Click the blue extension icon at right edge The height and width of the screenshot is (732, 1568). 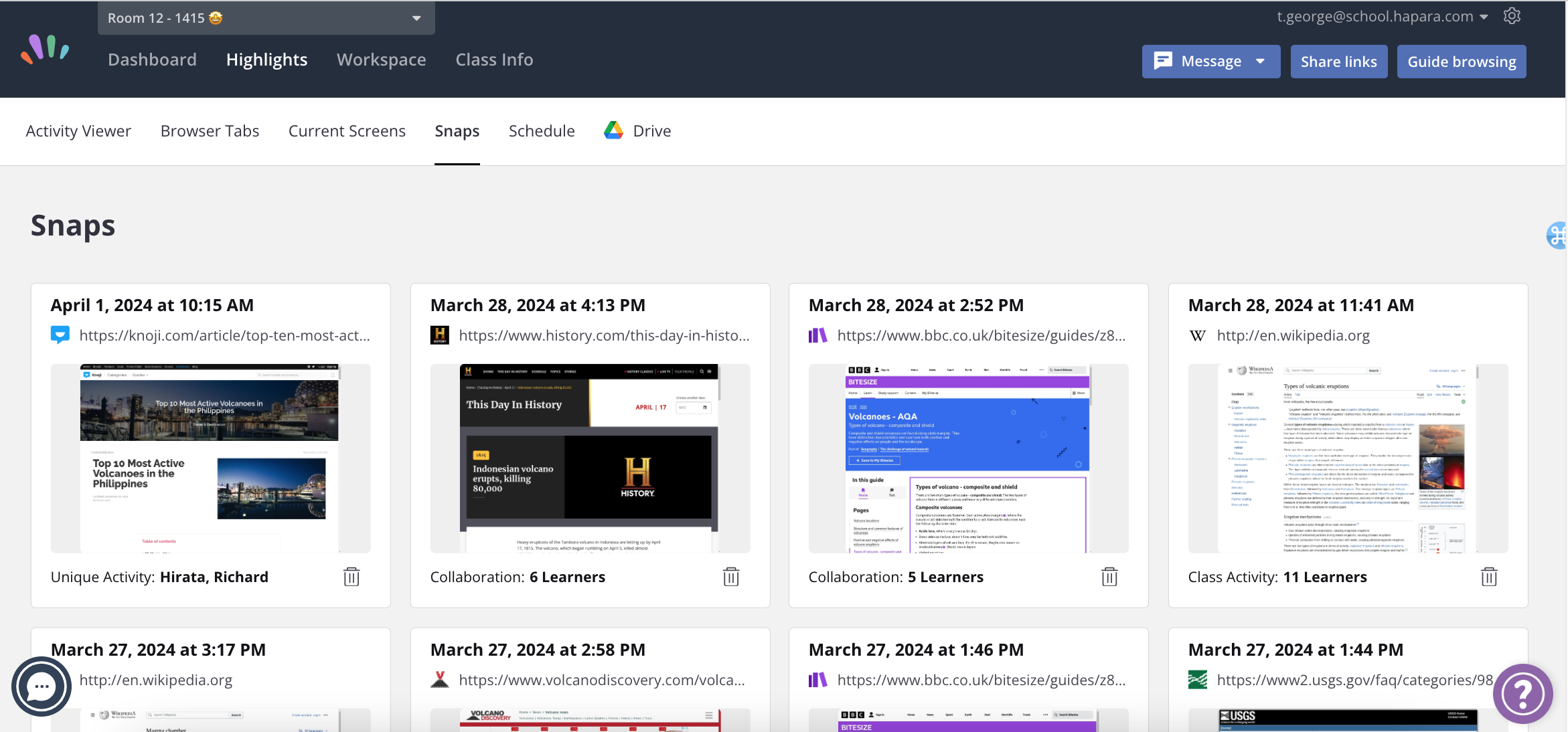click(1557, 235)
